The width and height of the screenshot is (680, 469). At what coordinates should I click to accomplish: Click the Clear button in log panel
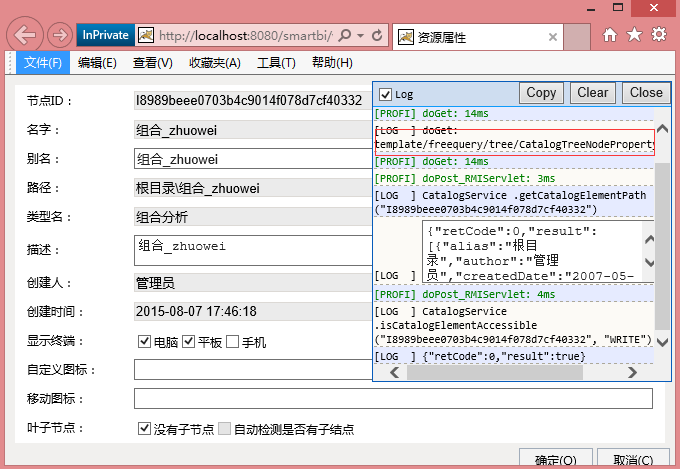click(x=592, y=93)
